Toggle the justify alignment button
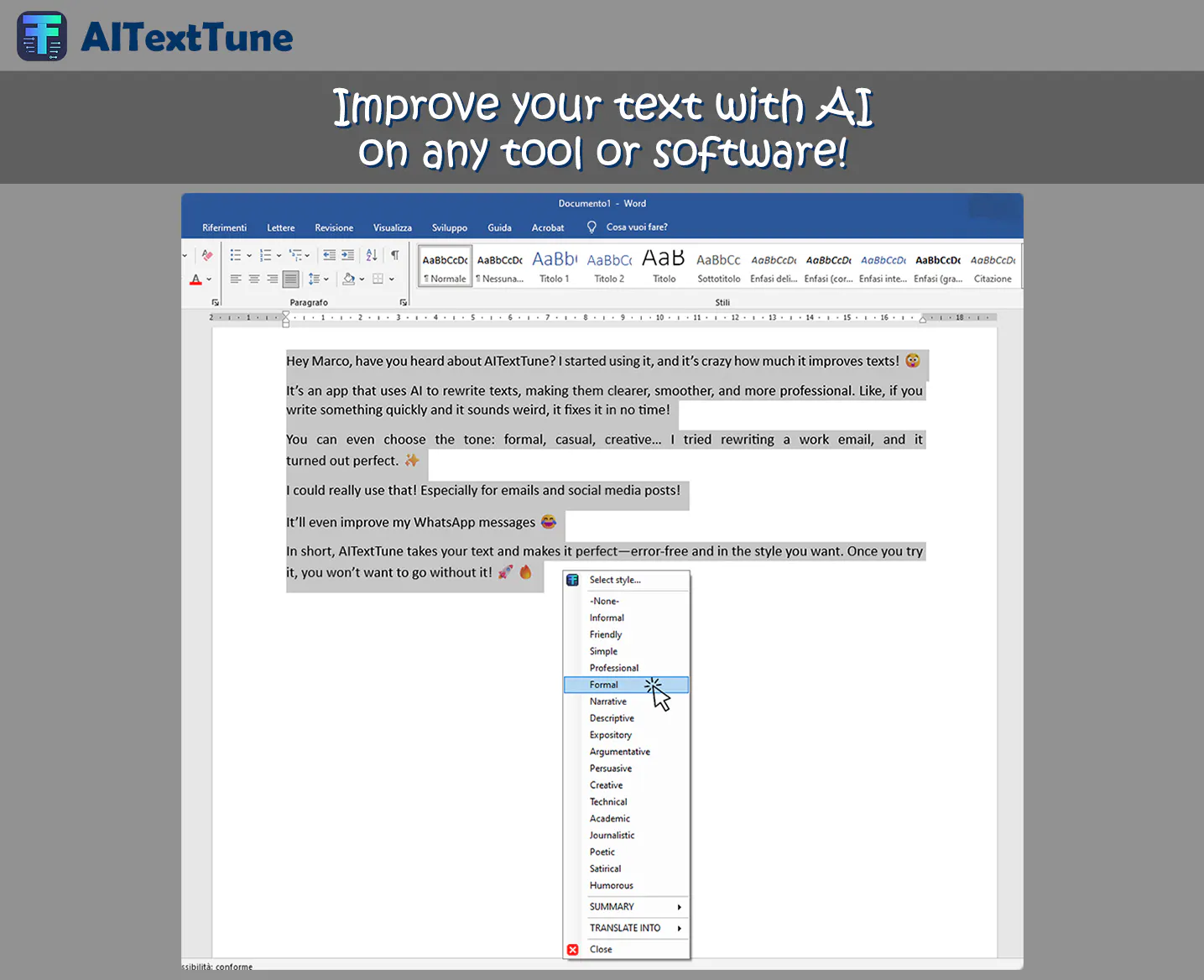1204x980 pixels. (290, 279)
